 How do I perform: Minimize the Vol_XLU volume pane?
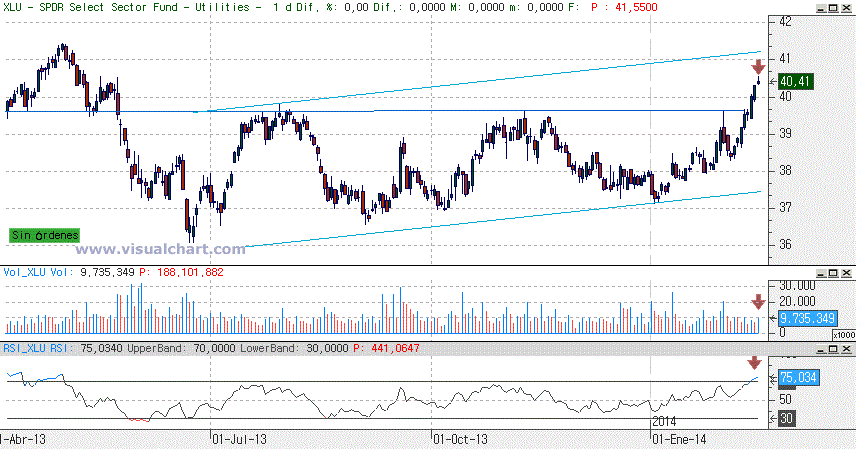(821, 273)
